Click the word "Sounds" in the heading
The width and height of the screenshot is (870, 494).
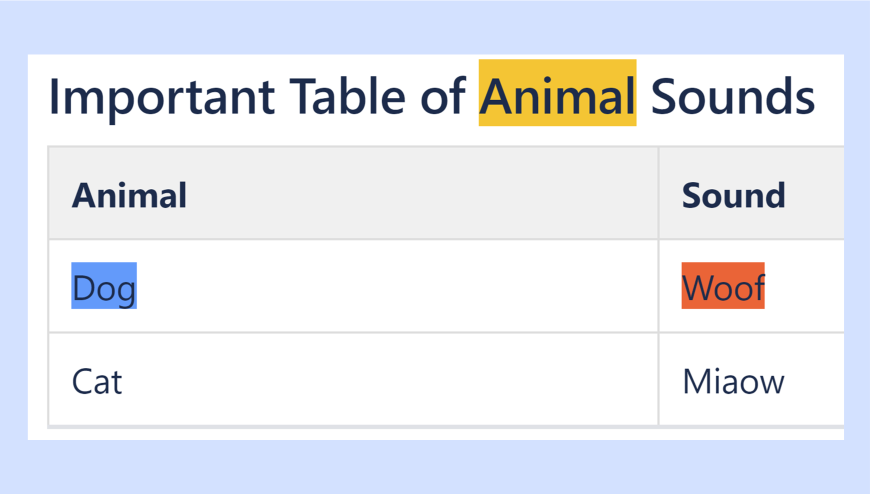(732, 96)
